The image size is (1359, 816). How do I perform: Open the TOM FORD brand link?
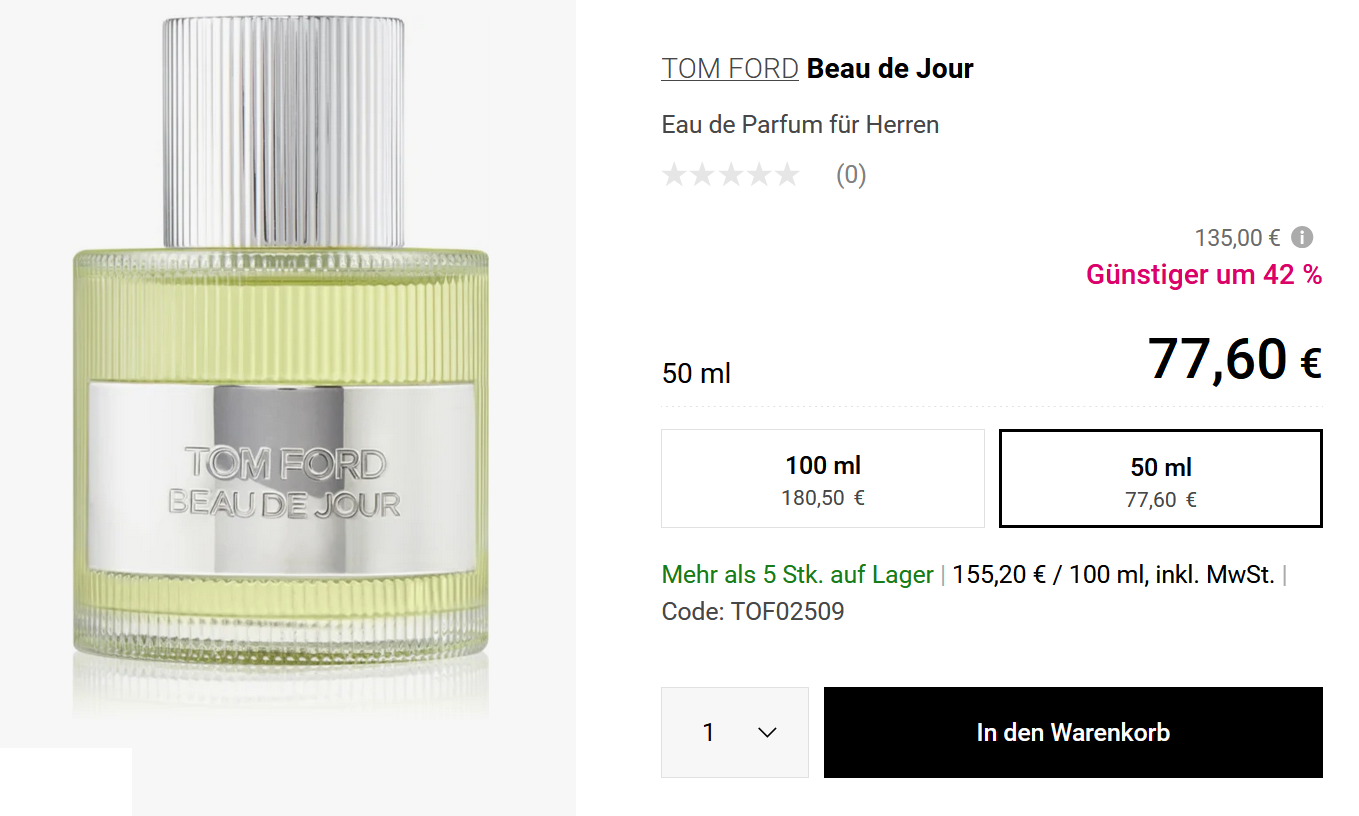click(x=730, y=68)
